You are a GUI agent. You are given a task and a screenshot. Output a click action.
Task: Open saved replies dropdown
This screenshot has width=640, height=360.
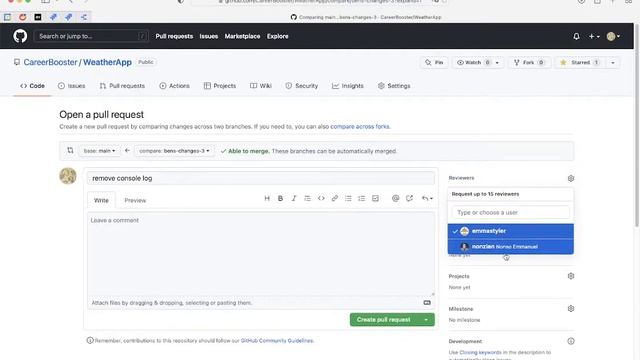point(427,198)
